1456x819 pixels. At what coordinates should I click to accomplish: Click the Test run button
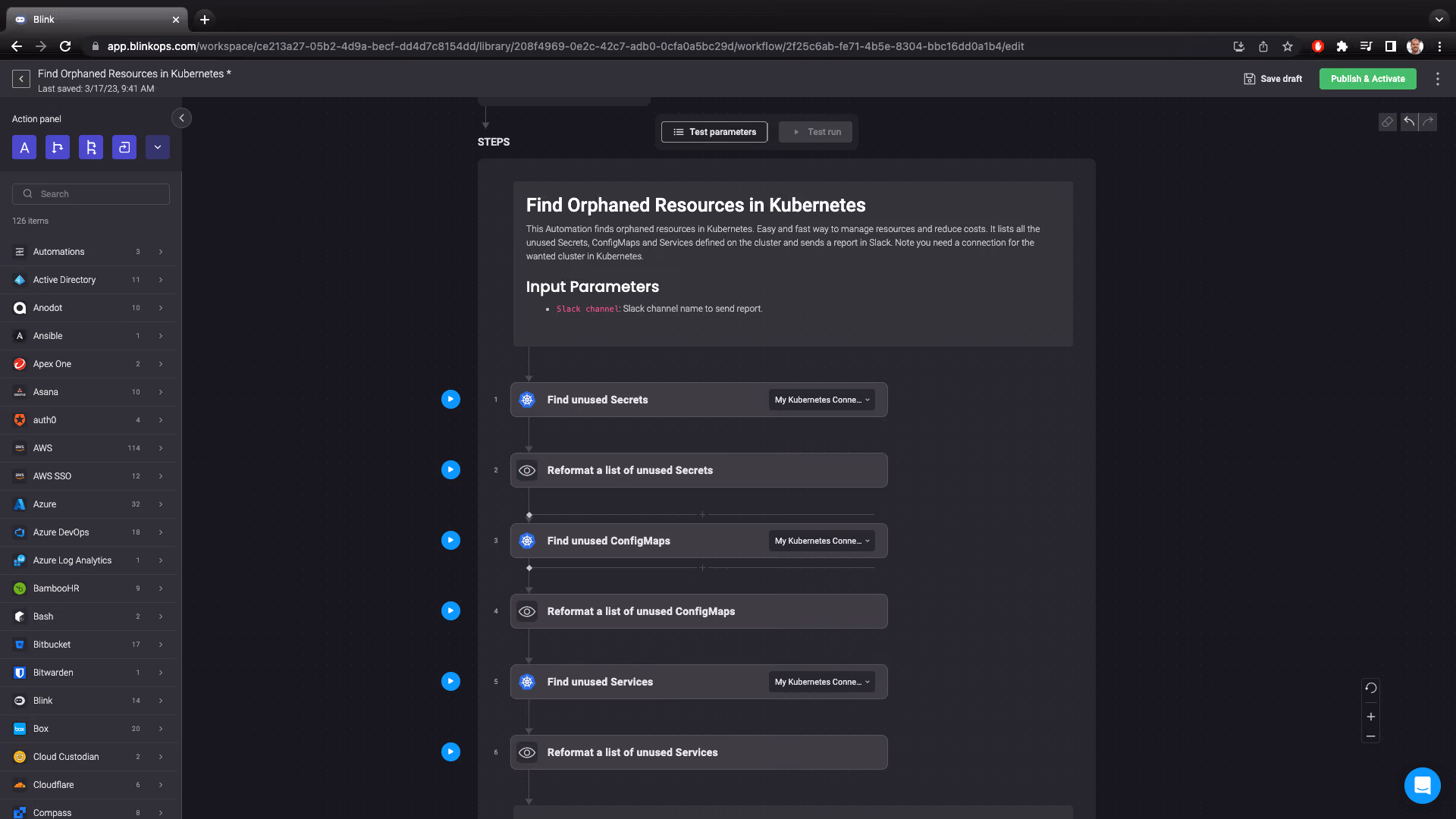click(x=815, y=132)
